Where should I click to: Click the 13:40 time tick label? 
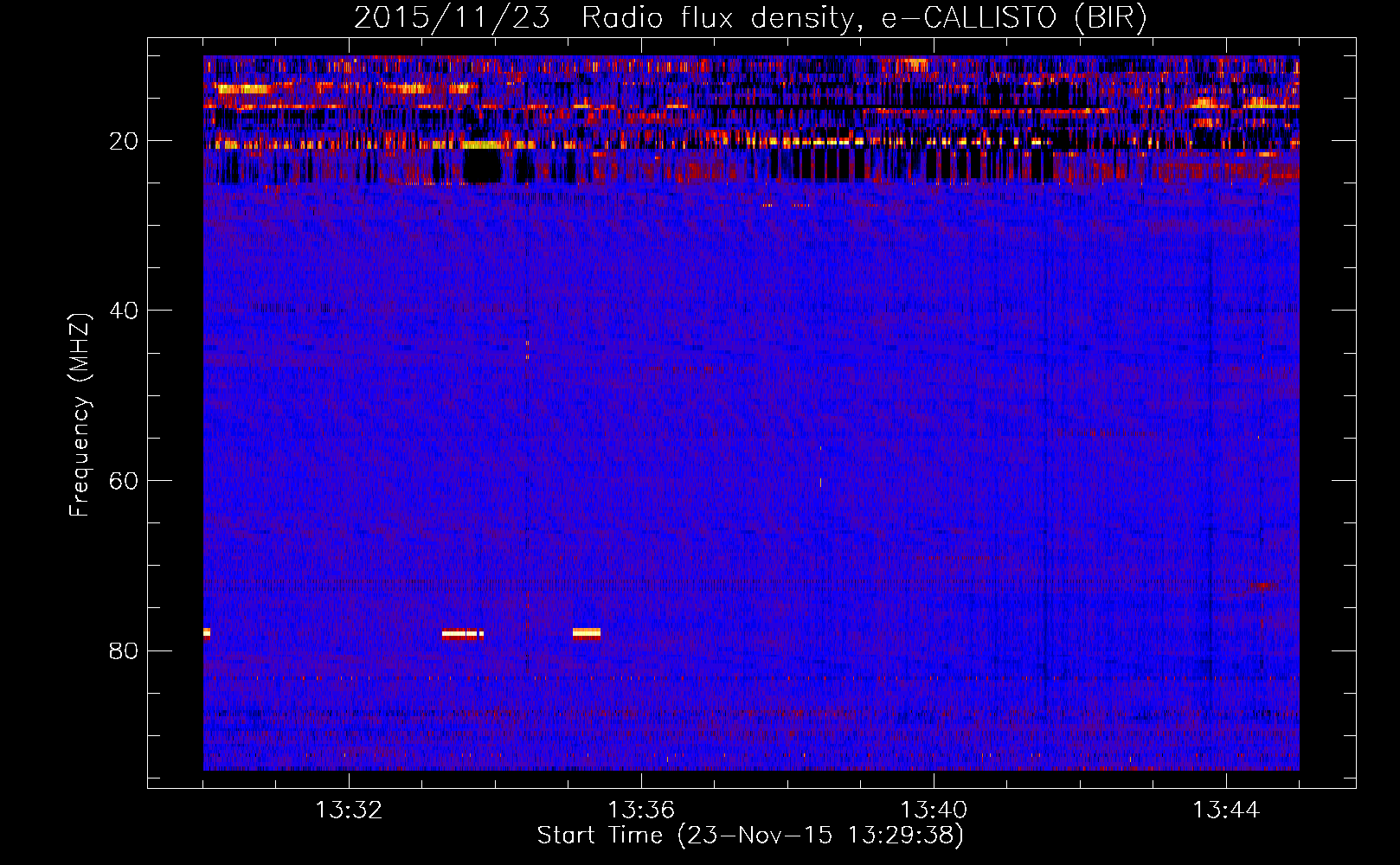coord(934,811)
